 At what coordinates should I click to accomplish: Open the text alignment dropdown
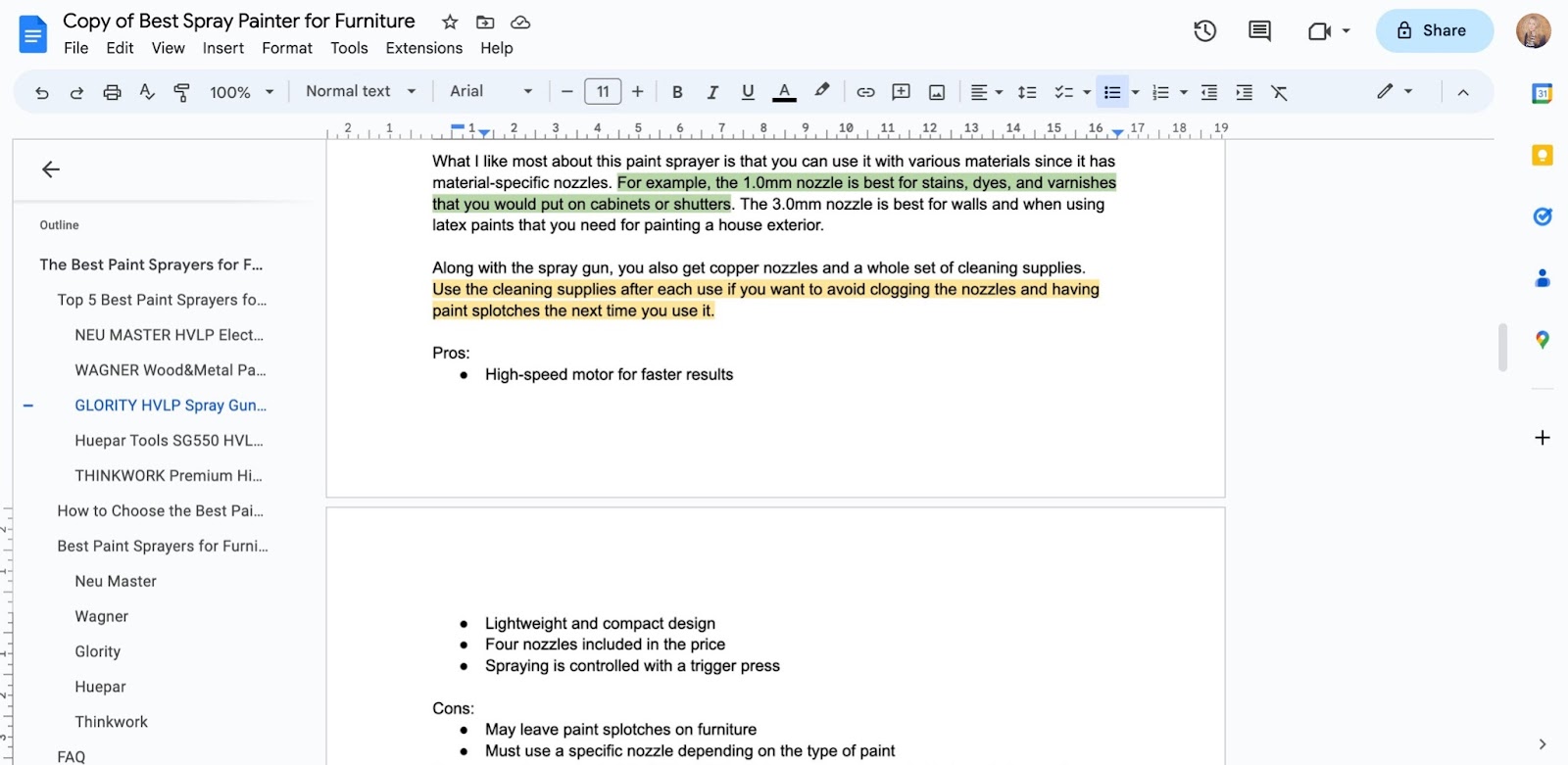pyautogui.click(x=986, y=92)
